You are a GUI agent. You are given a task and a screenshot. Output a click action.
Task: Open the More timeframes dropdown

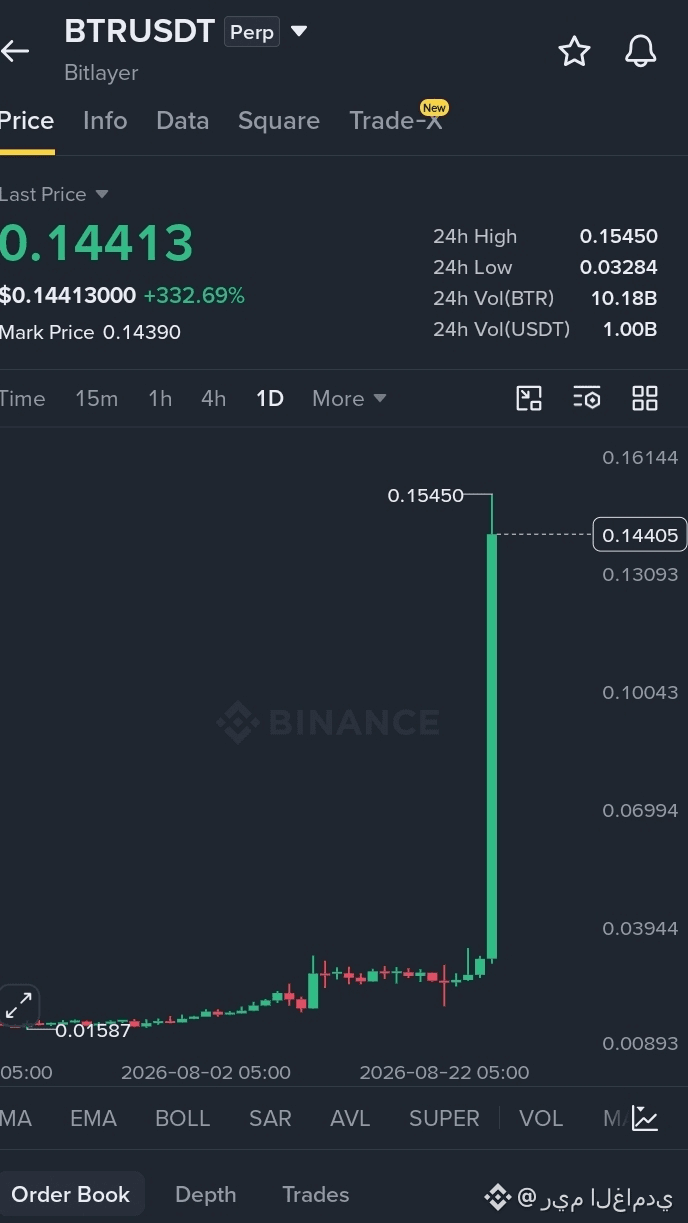click(349, 398)
